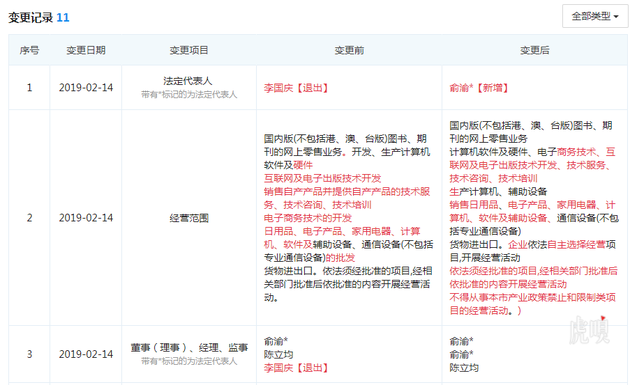Image resolution: width=630 pixels, height=385 pixels.
Task: Click 李国庆【退出】 in row one
Action: [296, 88]
